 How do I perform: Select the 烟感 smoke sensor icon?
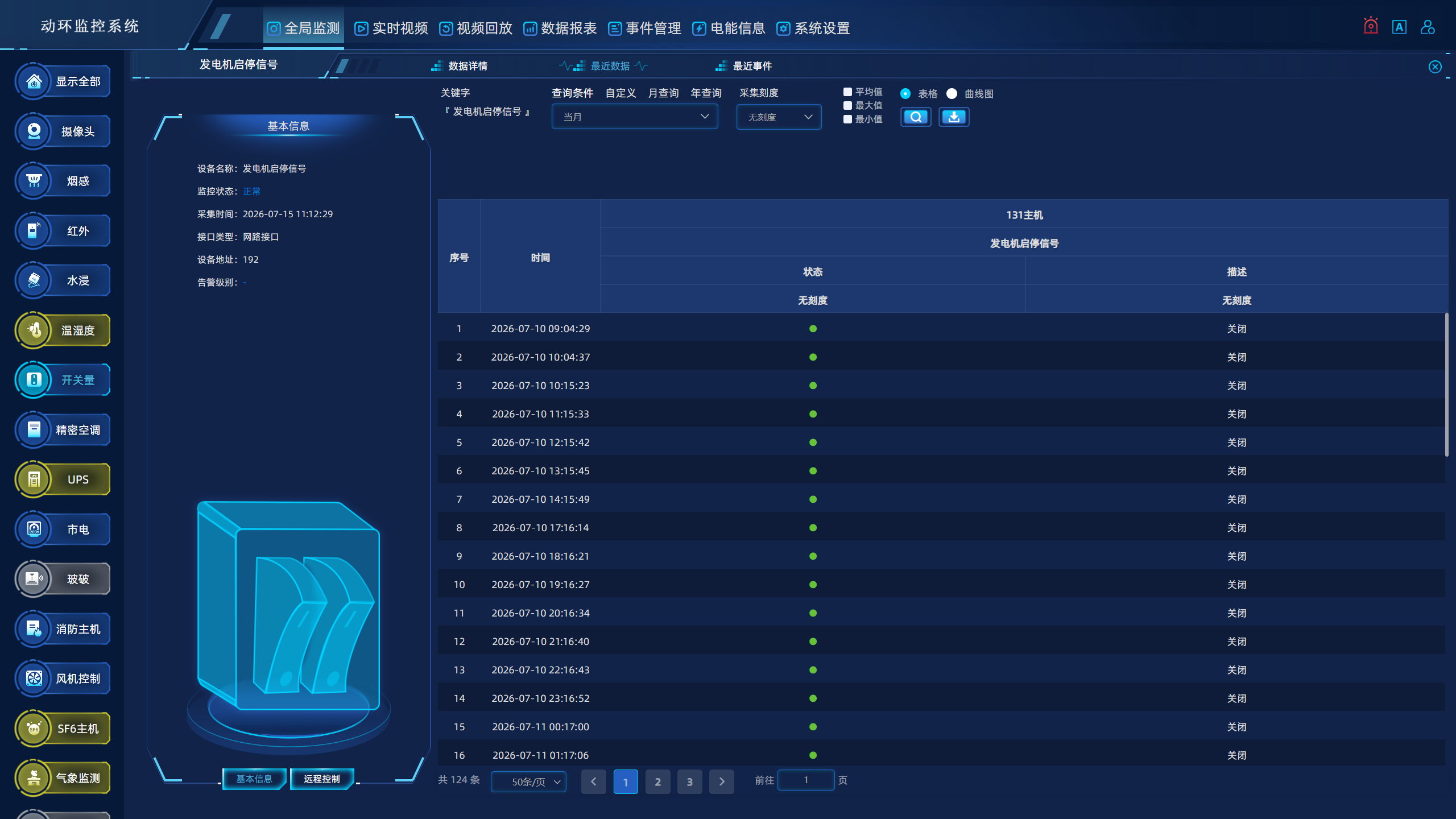coord(34,181)
